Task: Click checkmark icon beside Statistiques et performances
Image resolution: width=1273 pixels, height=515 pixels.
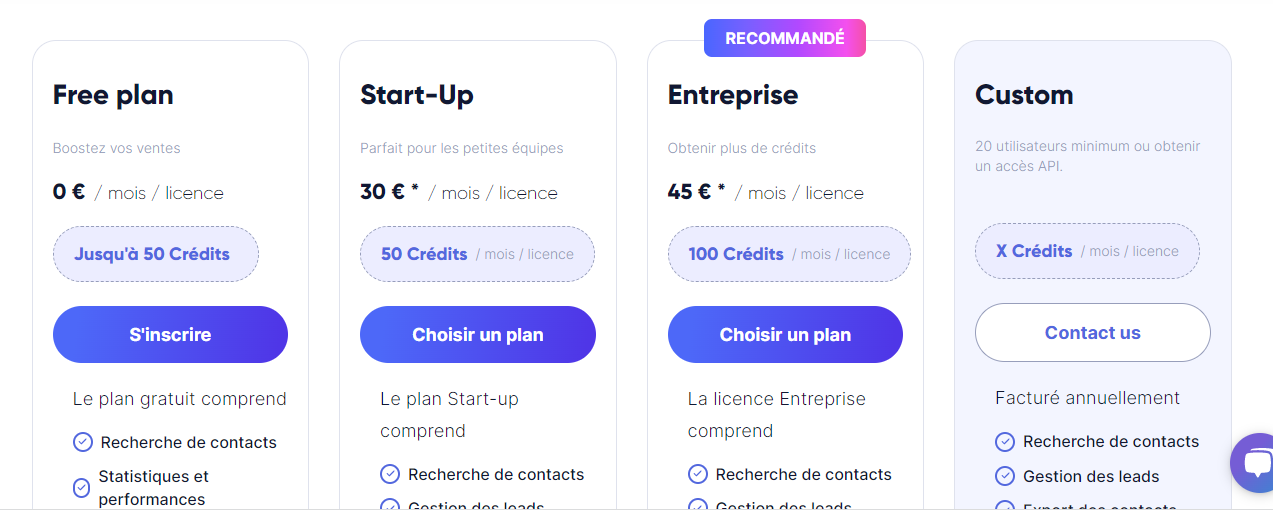Action: pyautogui.click(x=82, y=488)
